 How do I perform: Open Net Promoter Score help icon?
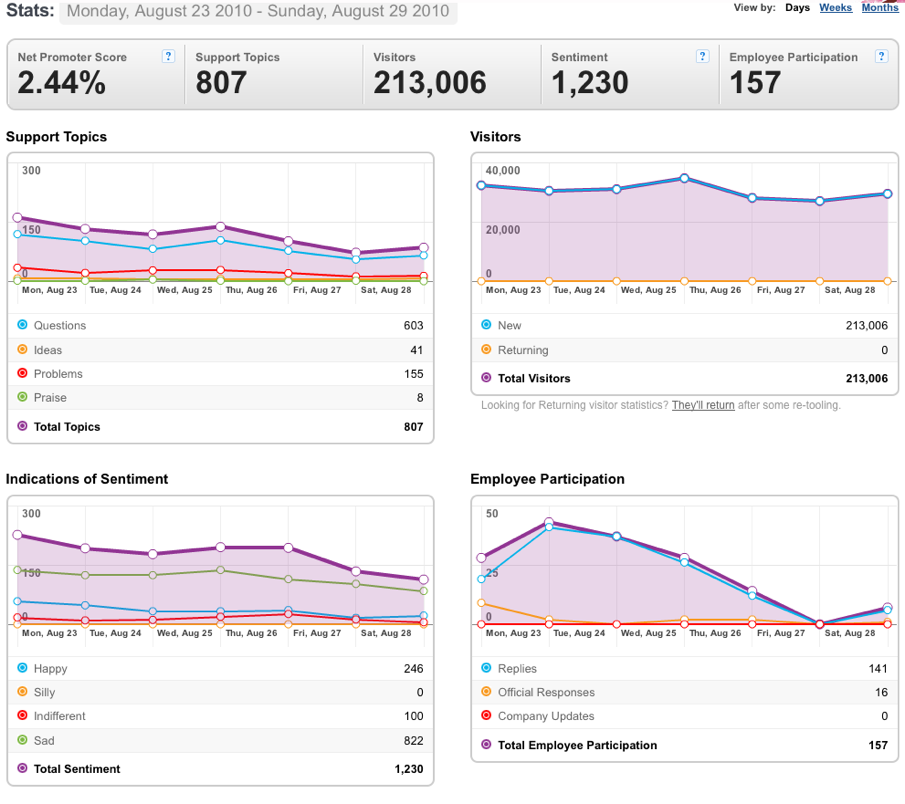(168, 56)
